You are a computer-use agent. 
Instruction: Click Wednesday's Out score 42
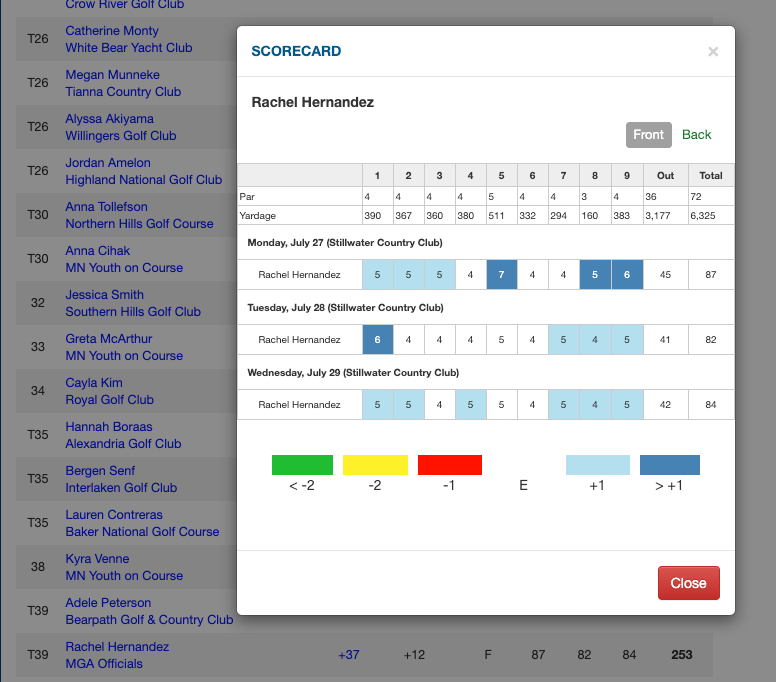click(665, 405)
